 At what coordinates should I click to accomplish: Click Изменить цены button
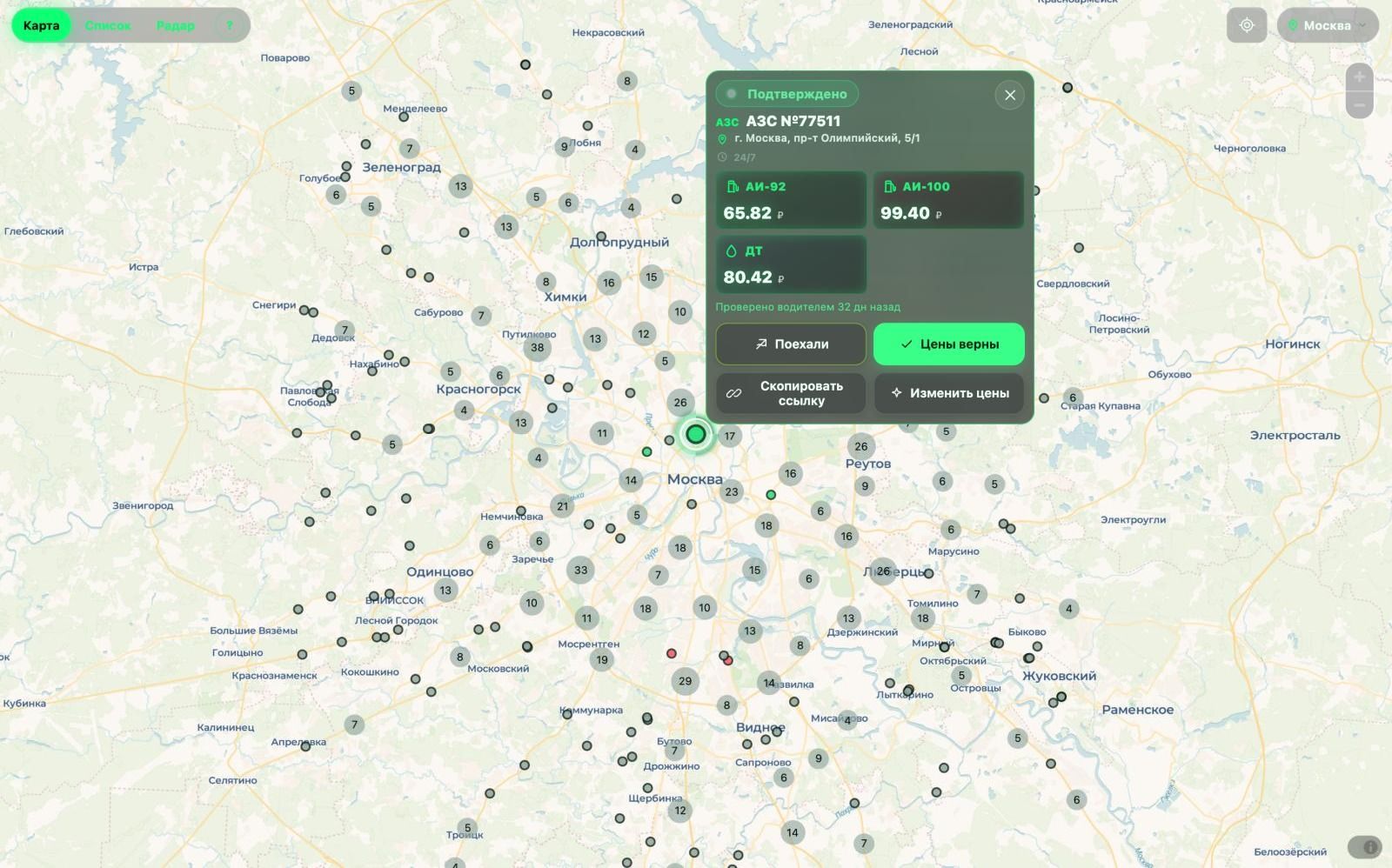[x=949, y=393]
